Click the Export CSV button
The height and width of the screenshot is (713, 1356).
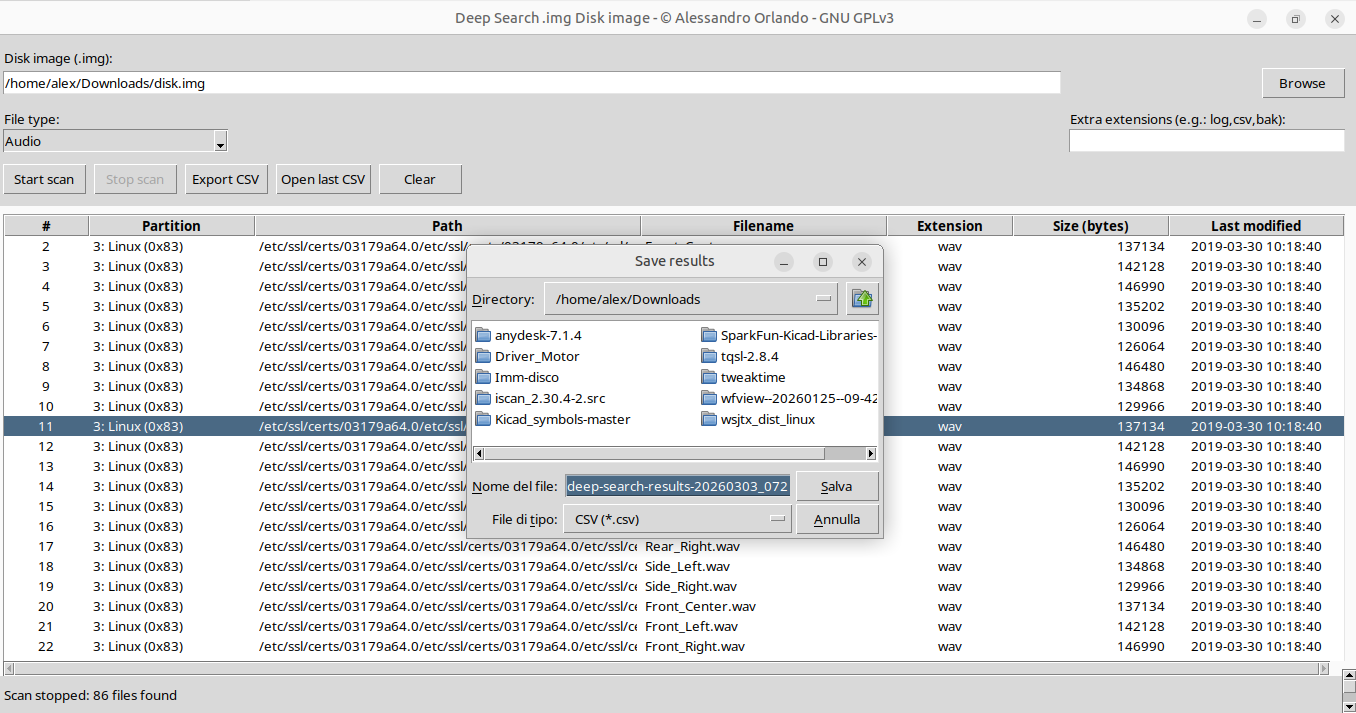226,179
